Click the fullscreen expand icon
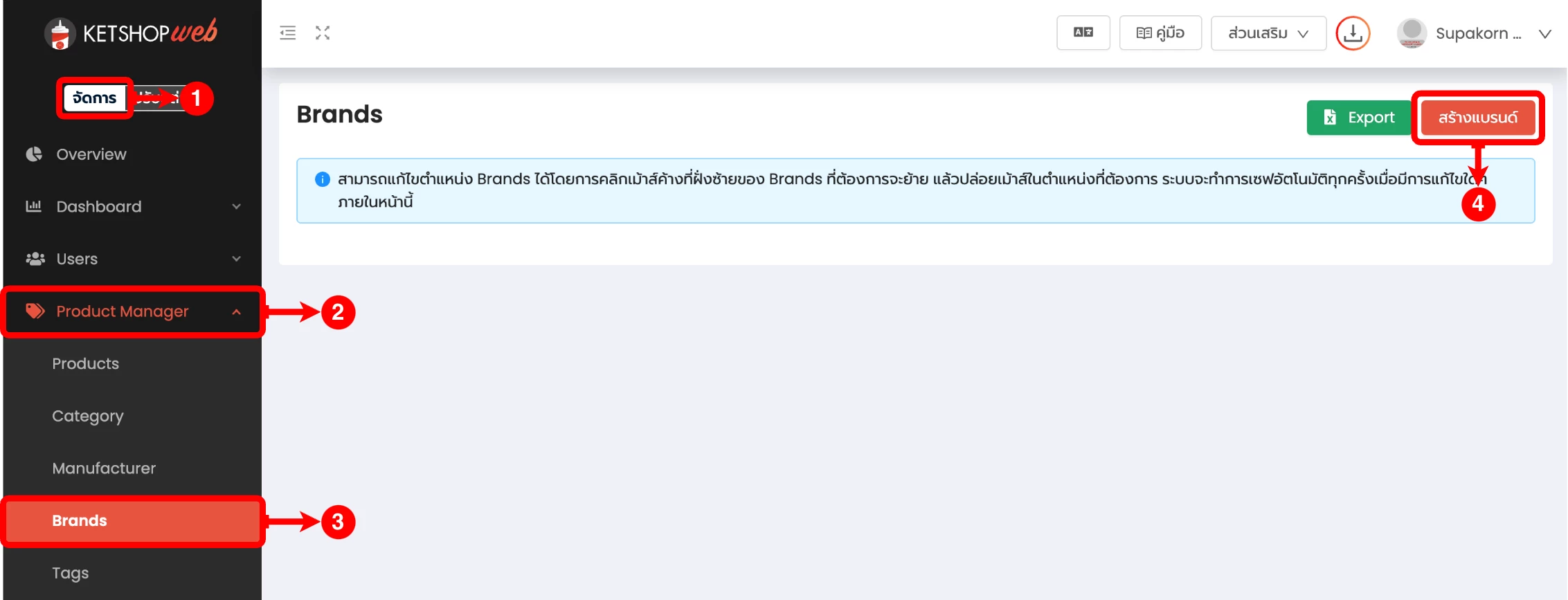Screen dimensions: 1568x600 [x=323, y=33]
